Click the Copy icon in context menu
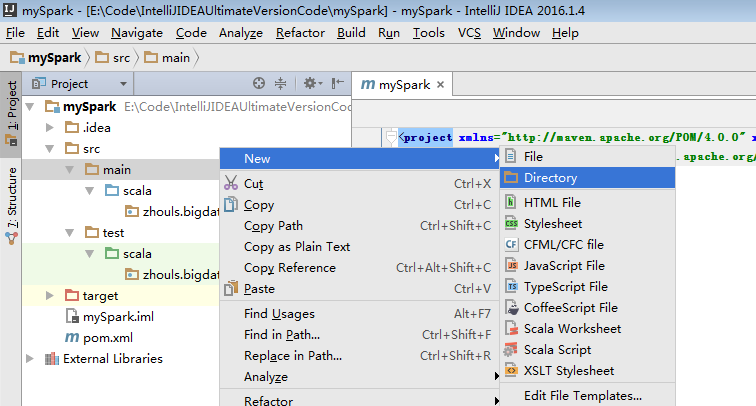This screenshot has height=406, width=756. pyautogui.click(x=231, y=204)
